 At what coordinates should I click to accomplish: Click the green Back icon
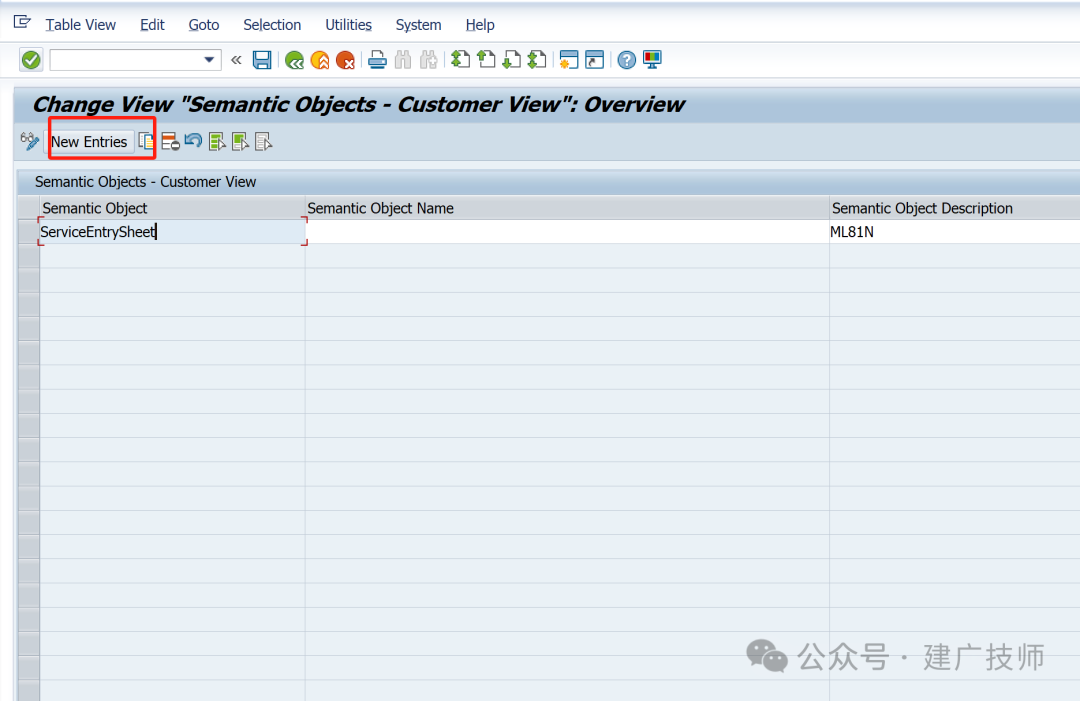[294, 61]
